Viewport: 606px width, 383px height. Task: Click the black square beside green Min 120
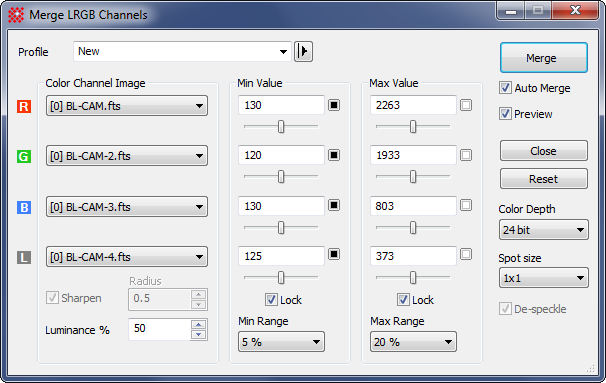[x=334, y=155]
